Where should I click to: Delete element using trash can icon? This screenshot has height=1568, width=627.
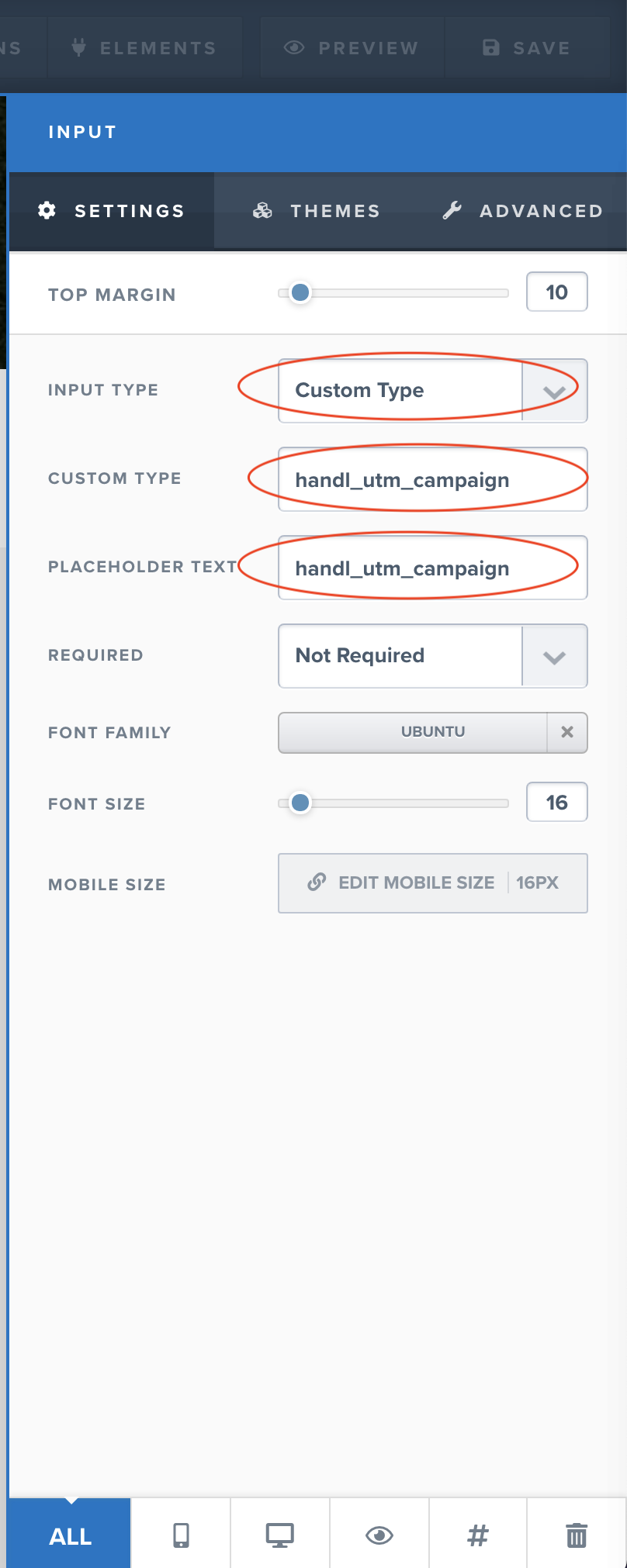coord(577,1535)
